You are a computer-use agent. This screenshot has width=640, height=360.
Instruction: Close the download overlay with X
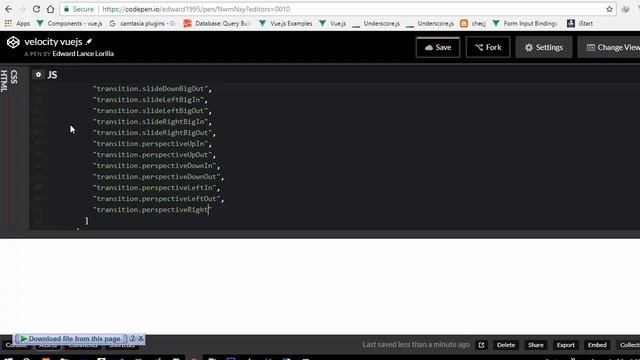click(x=141, y=338)
